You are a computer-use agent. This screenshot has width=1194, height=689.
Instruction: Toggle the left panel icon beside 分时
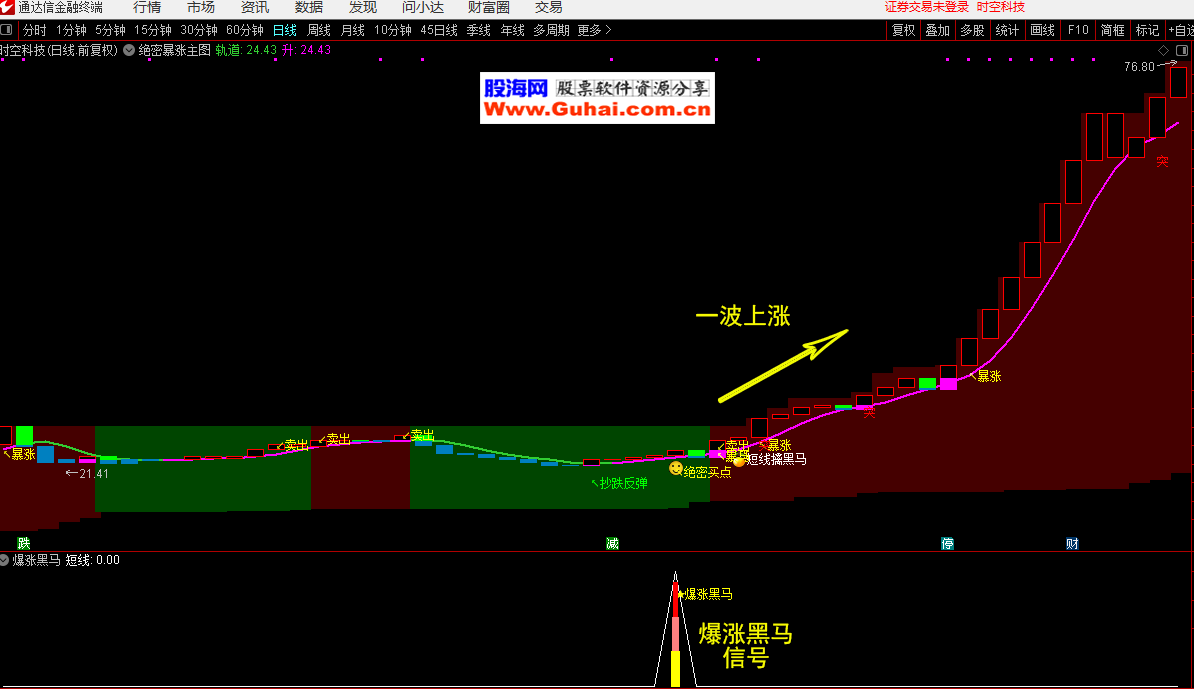pos(8,30)
